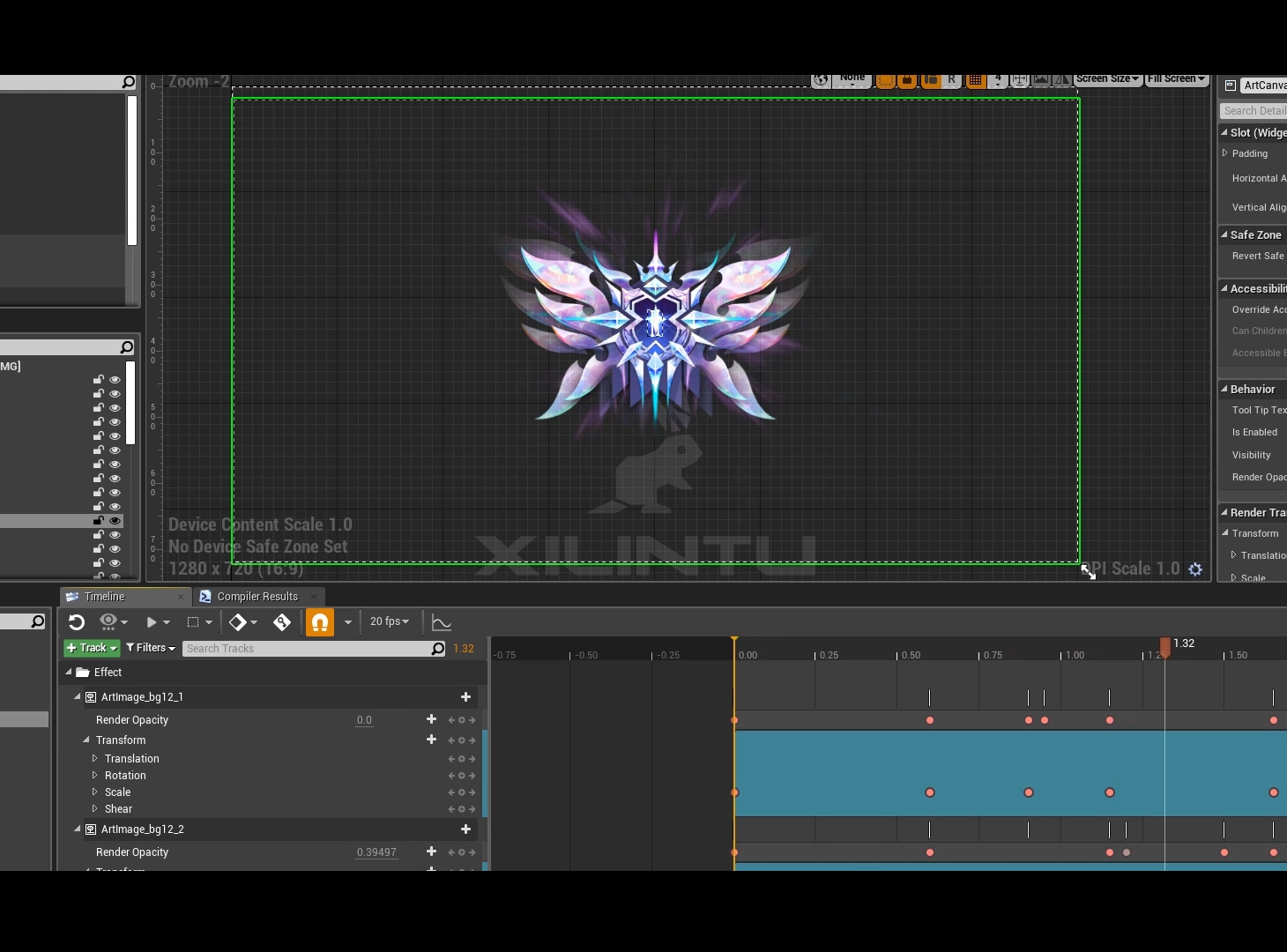This screenshot has height=952, width=1287.
Task: Toggle the globe localization preview icon
Action: point(821,80)
